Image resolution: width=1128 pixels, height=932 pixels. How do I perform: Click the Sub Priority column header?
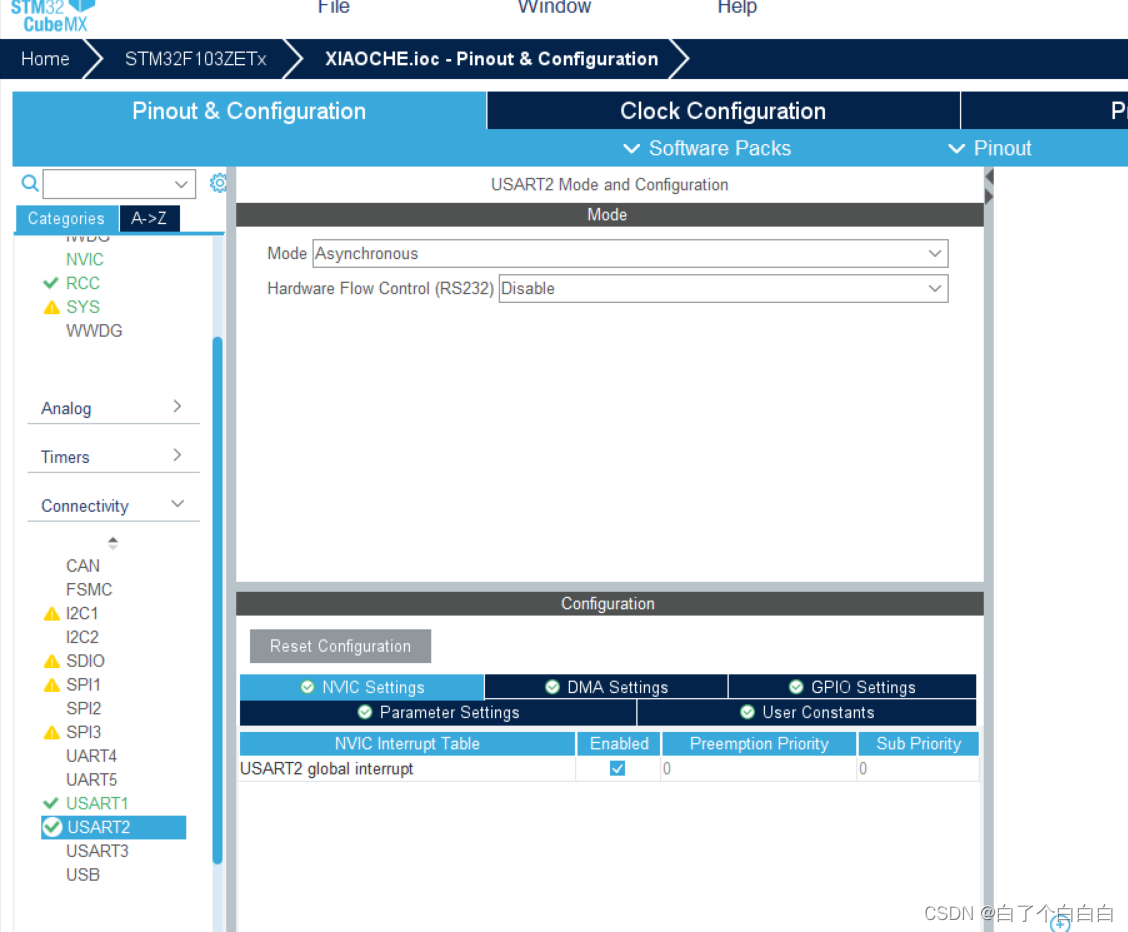click(919, 744)
